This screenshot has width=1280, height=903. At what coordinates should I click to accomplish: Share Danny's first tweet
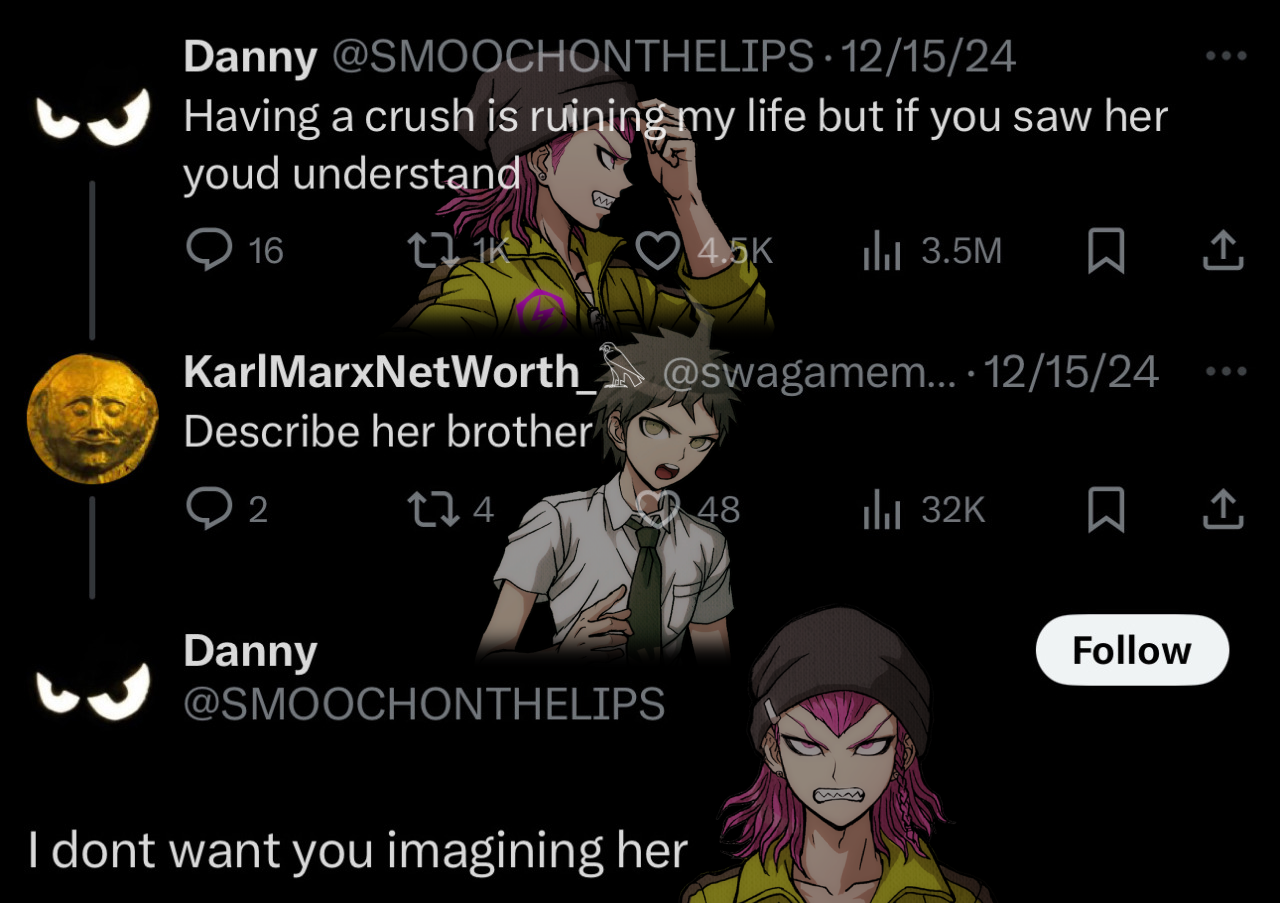pos(1223,250)
